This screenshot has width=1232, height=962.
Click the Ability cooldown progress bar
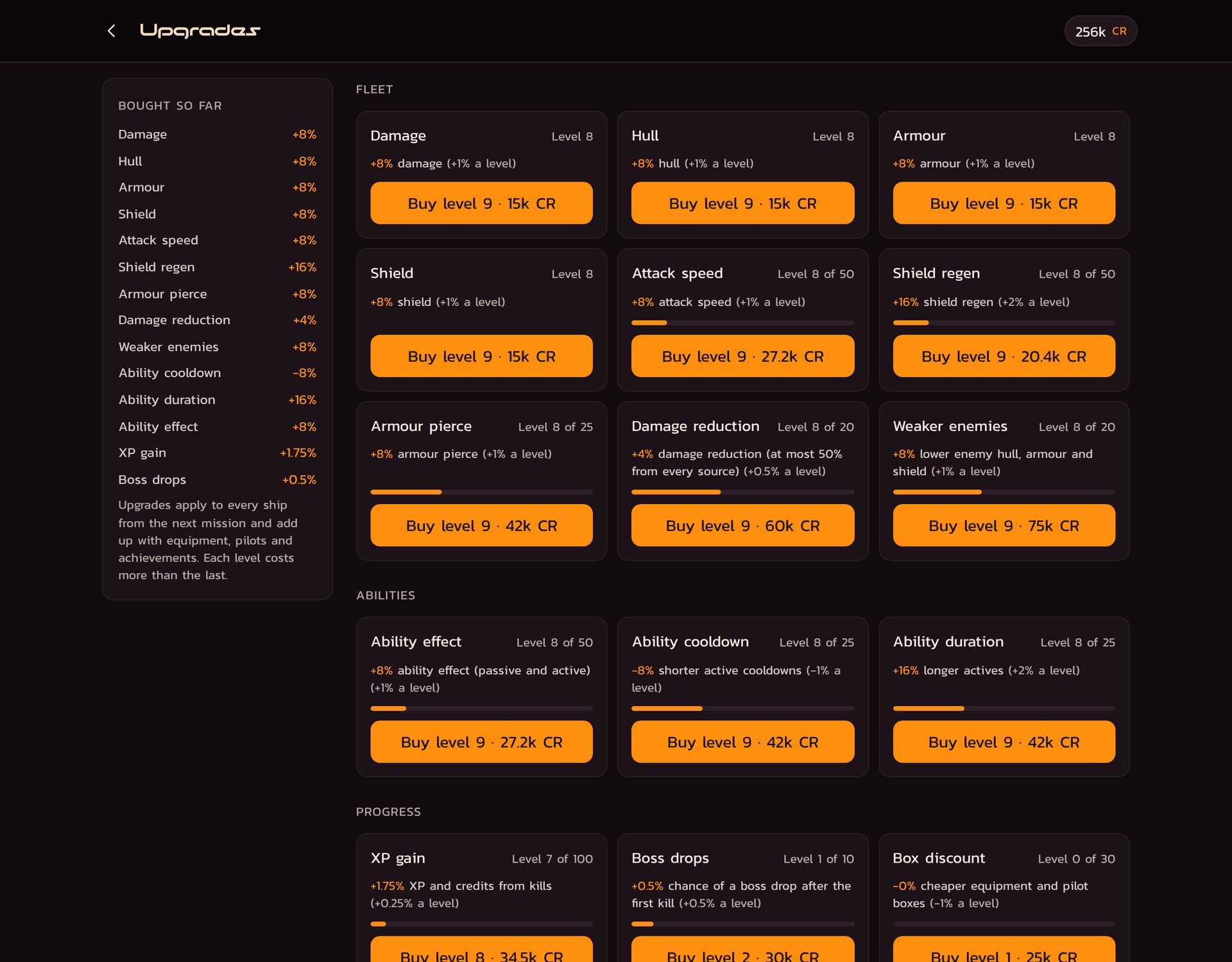tap(742, 709)
